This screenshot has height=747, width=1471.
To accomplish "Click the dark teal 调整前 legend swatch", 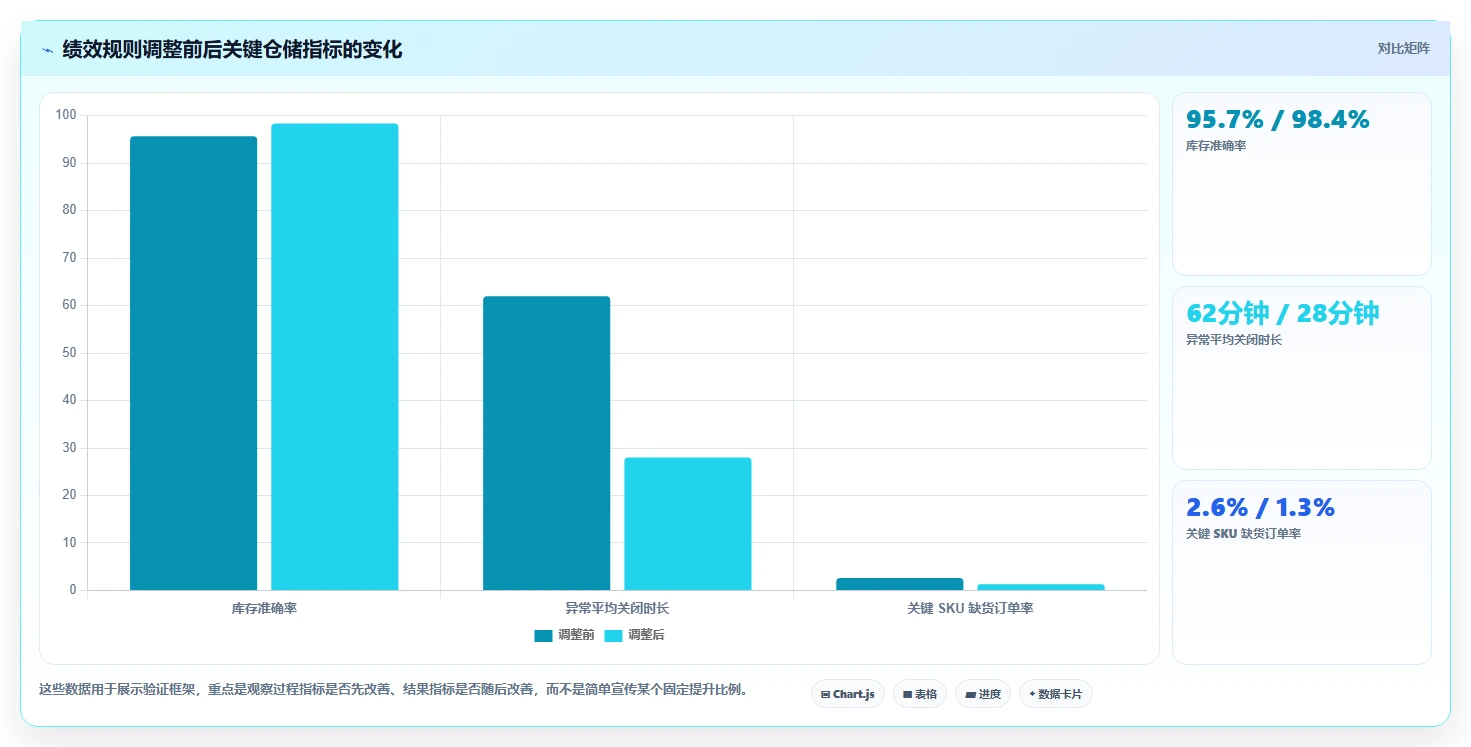I will click(x=543, y=635).
